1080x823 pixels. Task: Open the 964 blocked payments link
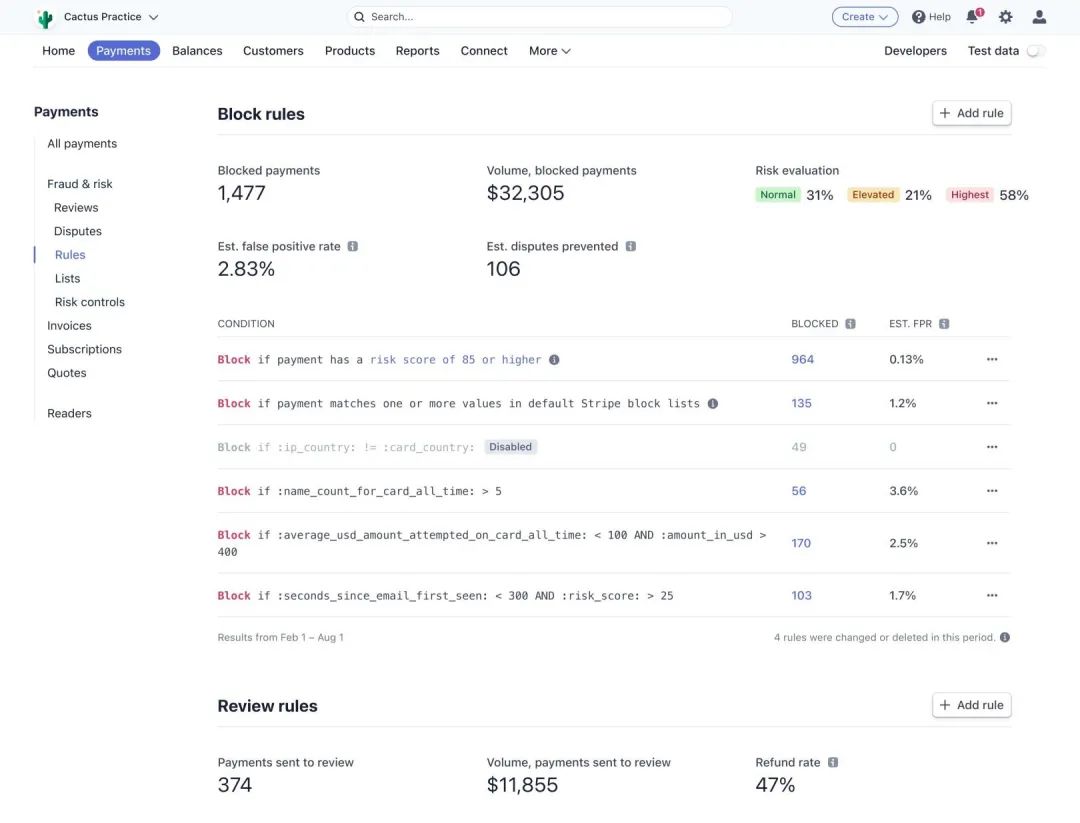click(x=802, y=359)
